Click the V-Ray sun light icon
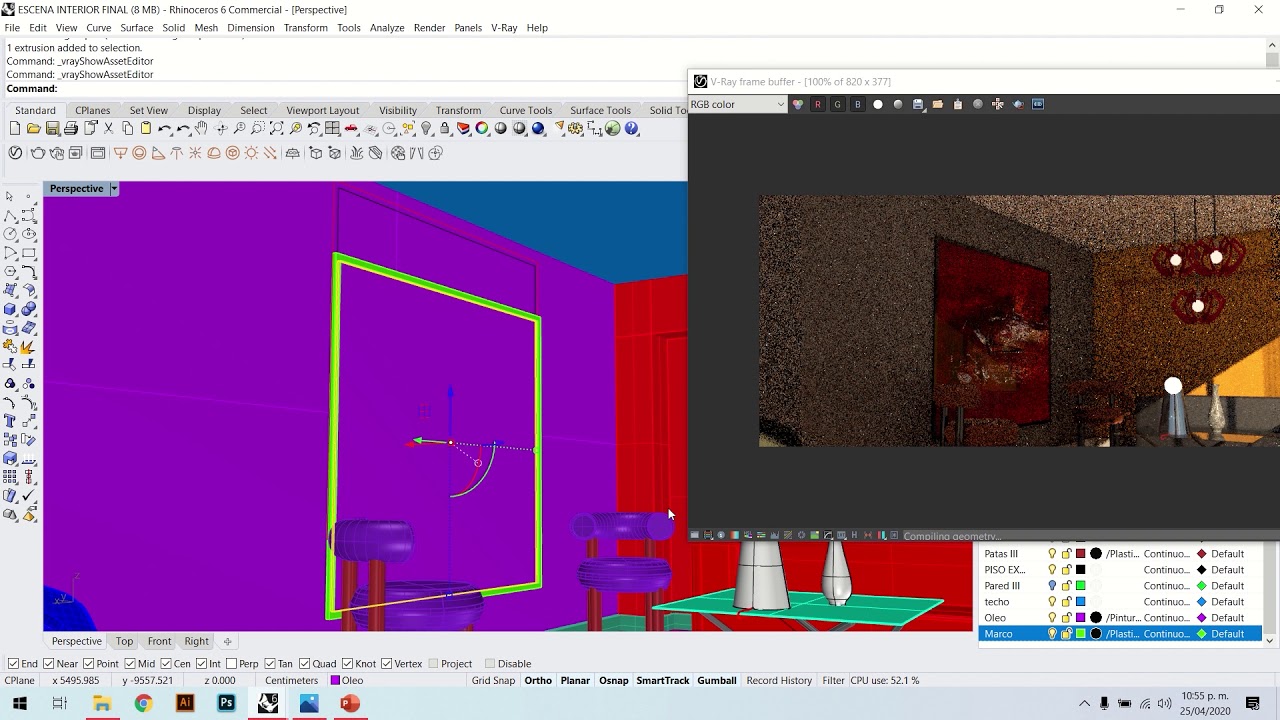The width and height of the screenshot is (1280, 720). pos(251,153)
